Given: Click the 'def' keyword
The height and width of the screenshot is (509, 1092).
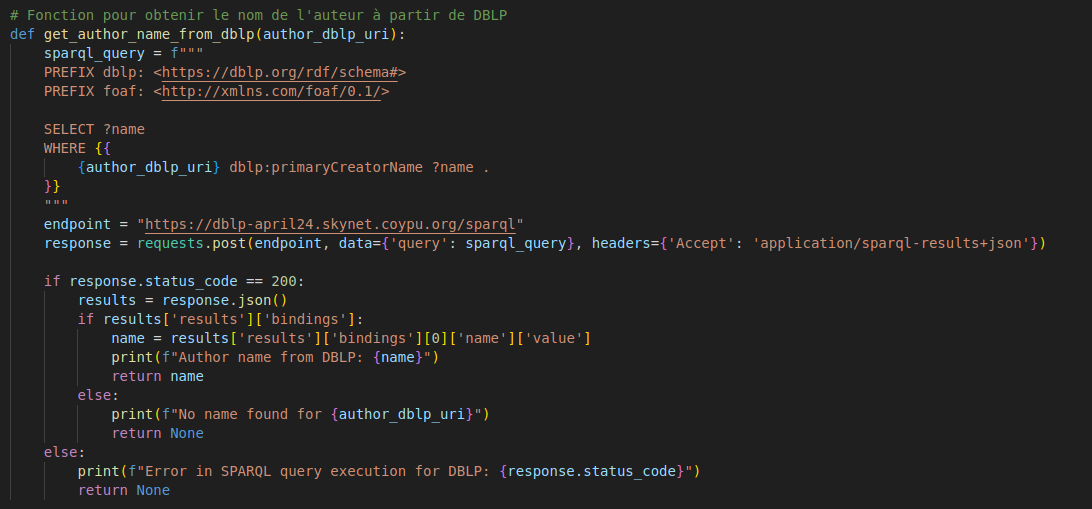Looking at the screenshot, I should (x=23, y=34).
